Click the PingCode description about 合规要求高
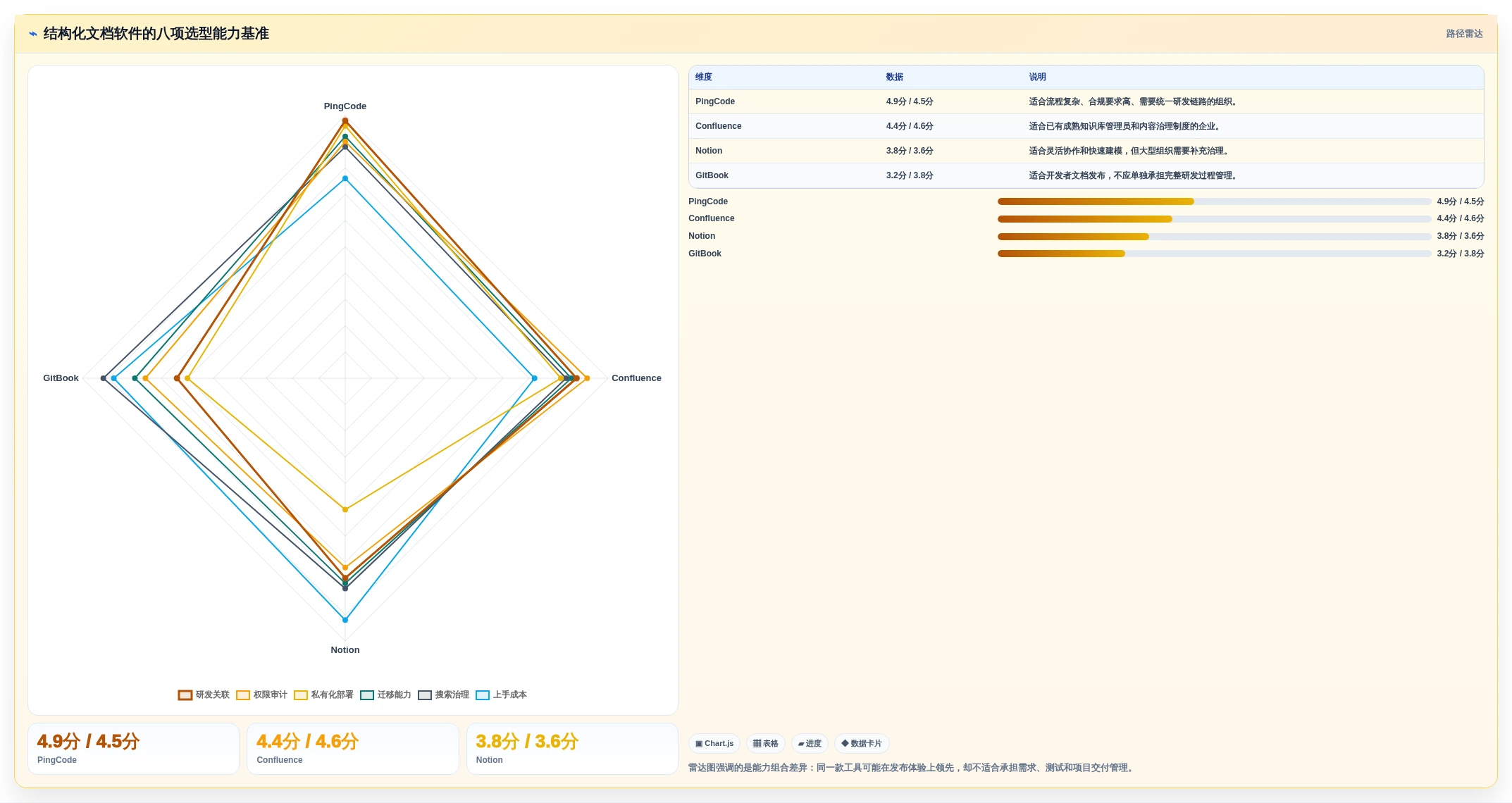This screenshot has height=803, width=1512. pos(1134,102)
